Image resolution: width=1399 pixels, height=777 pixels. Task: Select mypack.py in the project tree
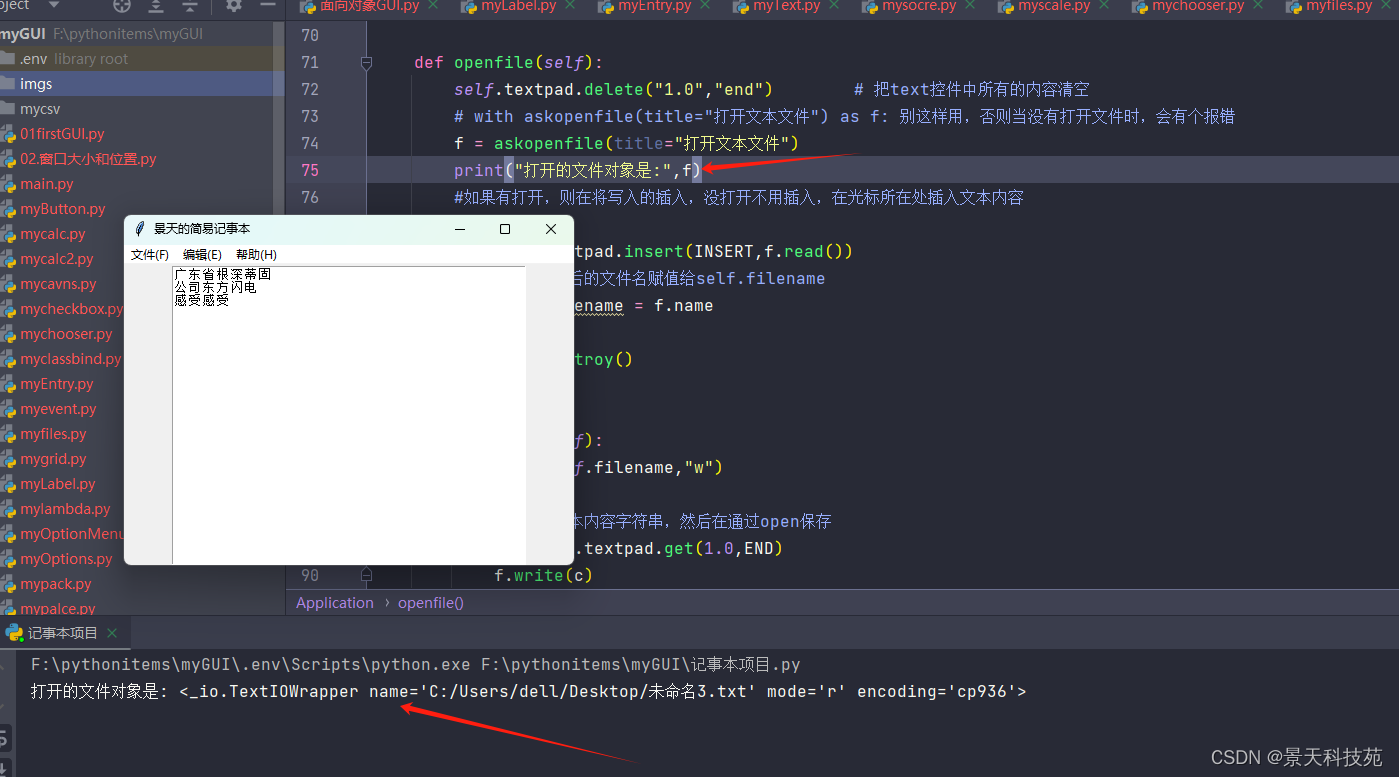click(56, 584)
